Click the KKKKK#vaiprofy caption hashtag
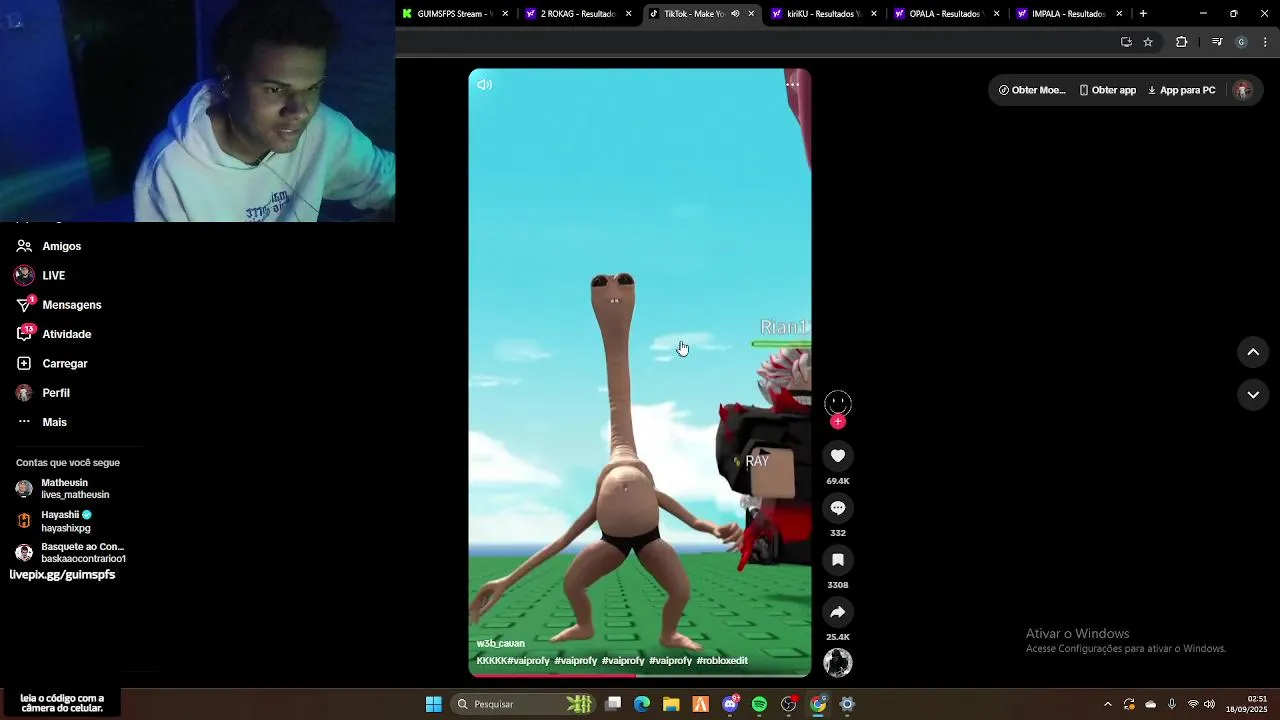This screenshot has width=1280, height=720. pyautogui.click(x=513, y=661)
